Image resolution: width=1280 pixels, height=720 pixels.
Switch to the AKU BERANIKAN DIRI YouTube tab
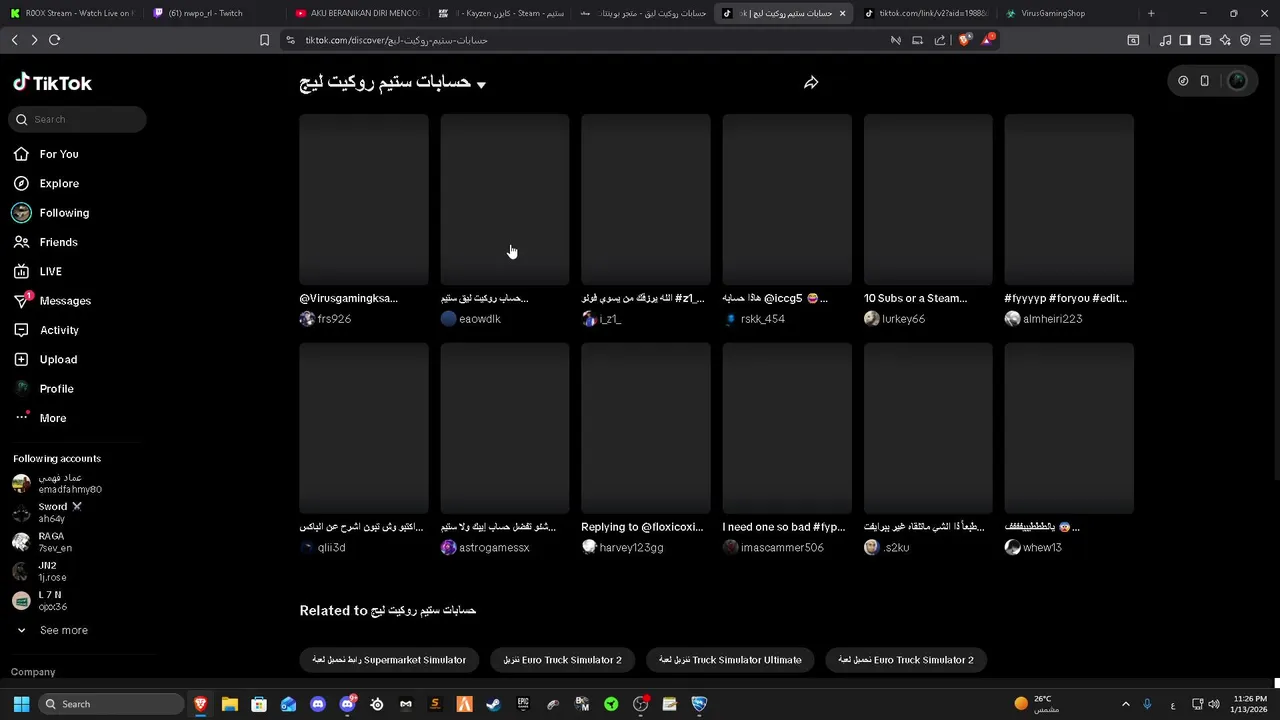click(356, 13)
